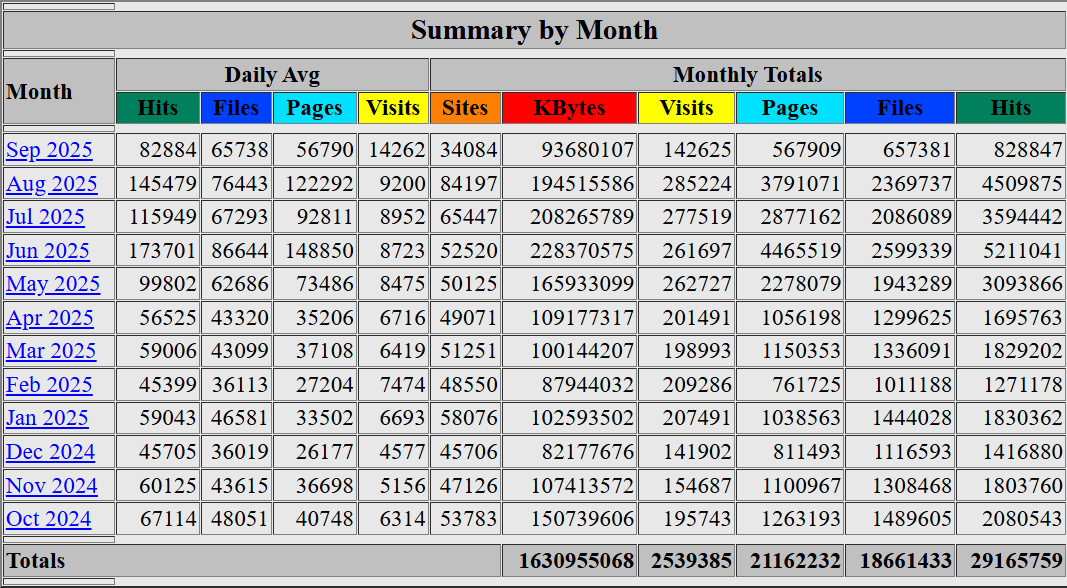Open the Jan 2025 link
This screenshot has height=588, width=1067.
point(47,418)
